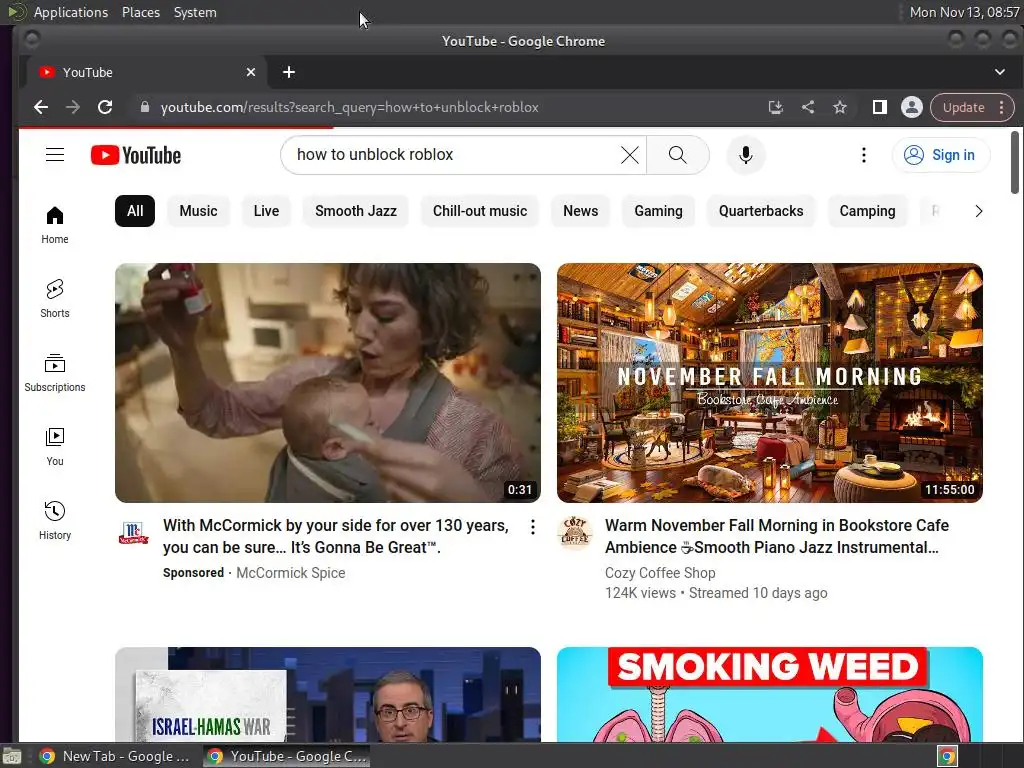This screenshot has width=1024, height=768.
Task: Open the YouTube hamburger guide menu
Action: [x=55, y=155]
